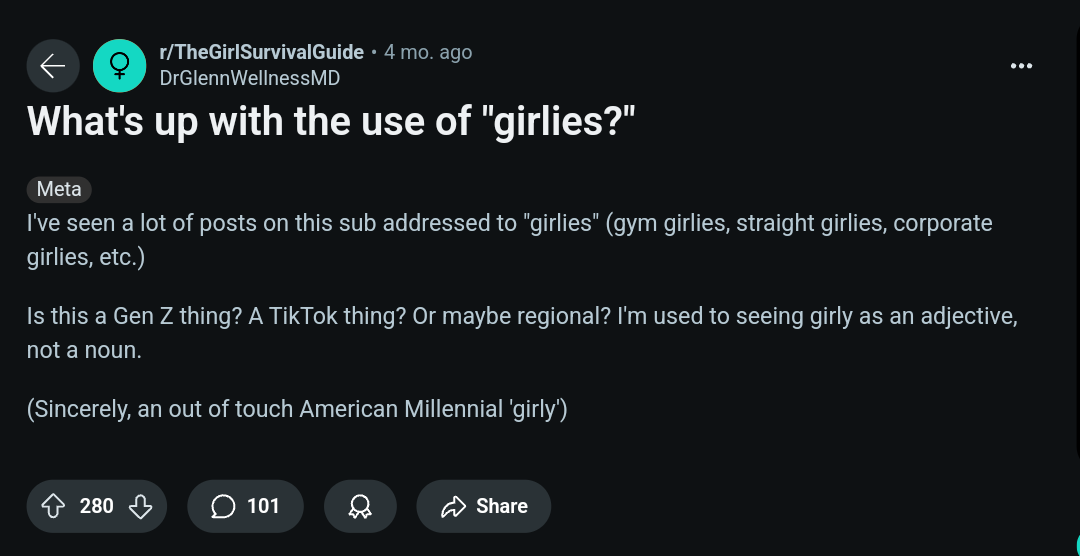Give an award using the ribbon icon
Screen dimensions: 1080x556
360,506
